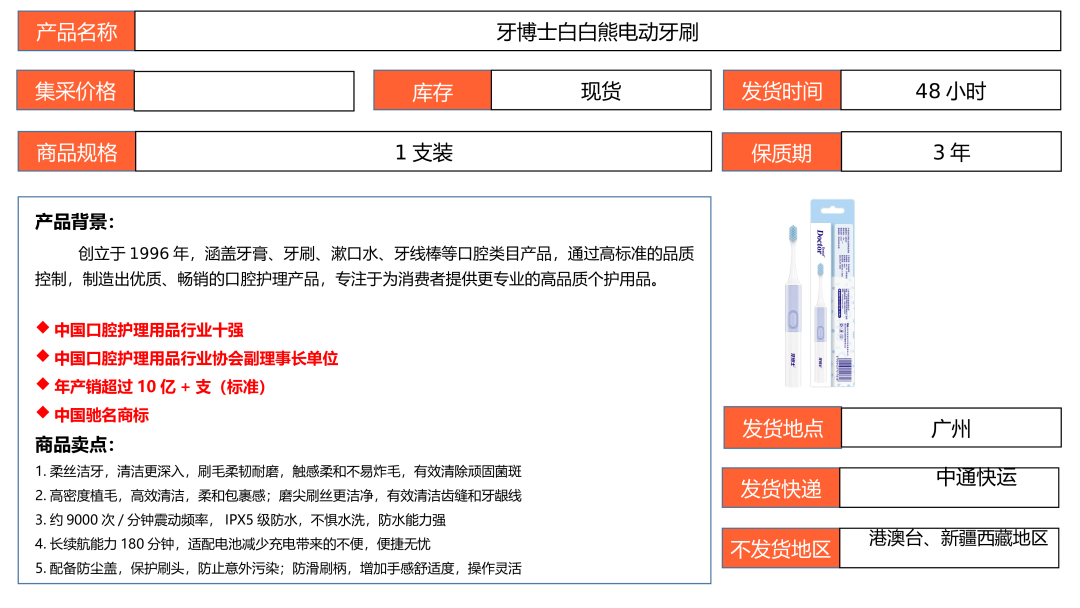The height and width of the screenshot is (608, 1080).
Task: Click selling point 1 about 柔丝洁牙
Action: [278, 471]
